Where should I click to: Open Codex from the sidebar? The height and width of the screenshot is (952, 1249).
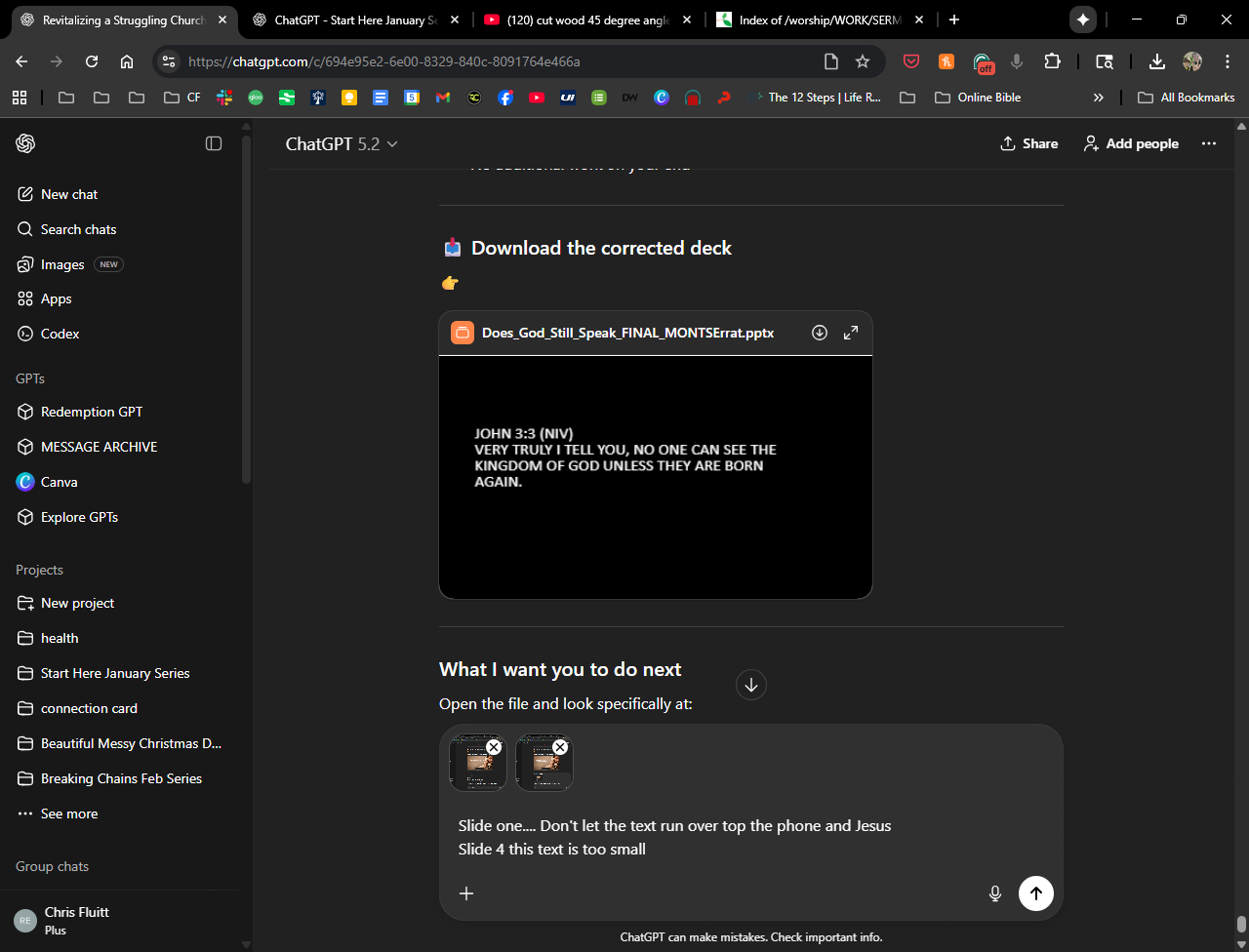tap(60, 334)
